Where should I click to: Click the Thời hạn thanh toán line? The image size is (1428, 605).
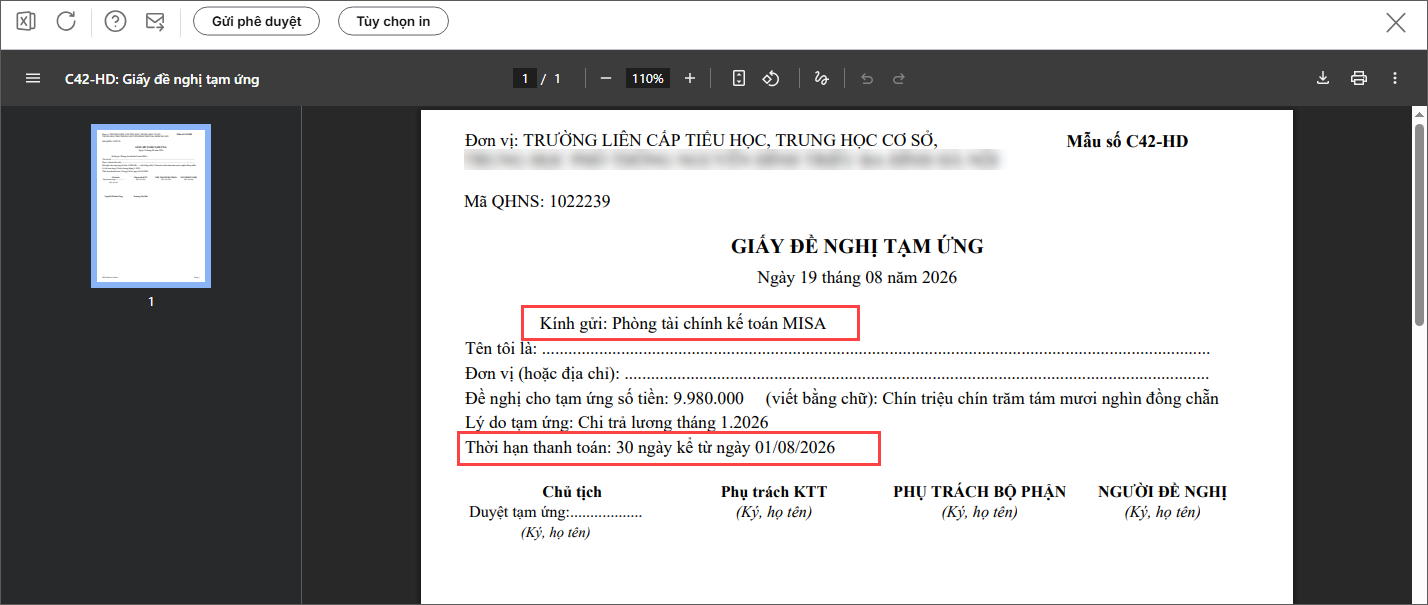tap(650, 449)
